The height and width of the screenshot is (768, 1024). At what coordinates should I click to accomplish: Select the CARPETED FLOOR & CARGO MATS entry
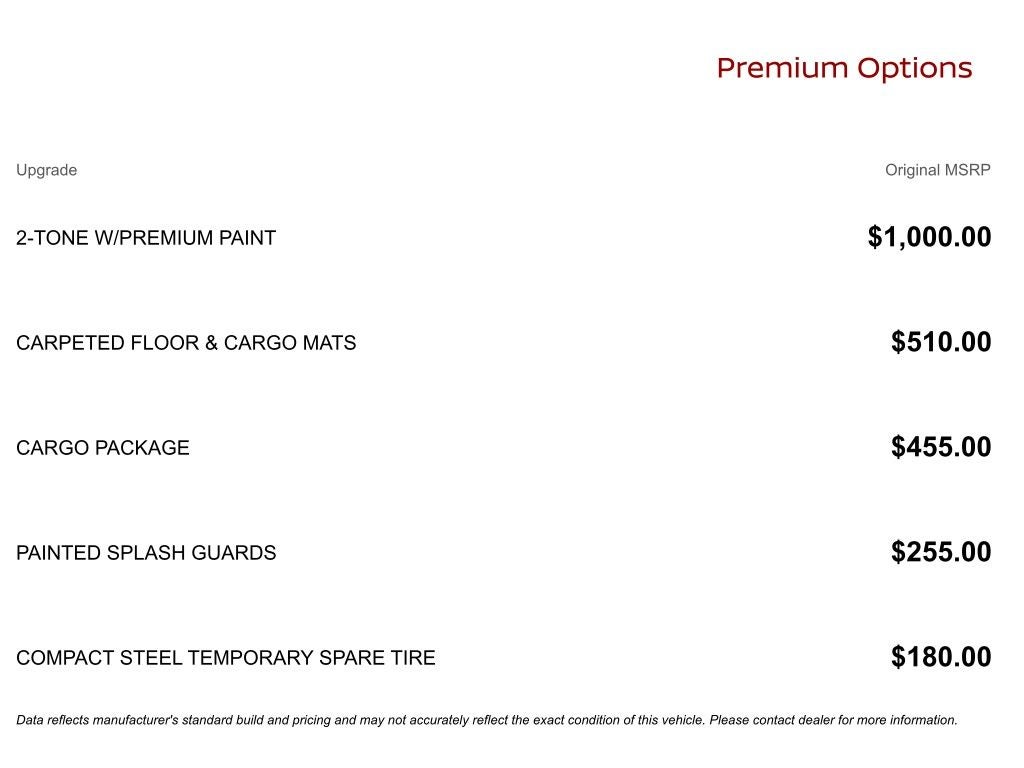(x=186, y=343)
